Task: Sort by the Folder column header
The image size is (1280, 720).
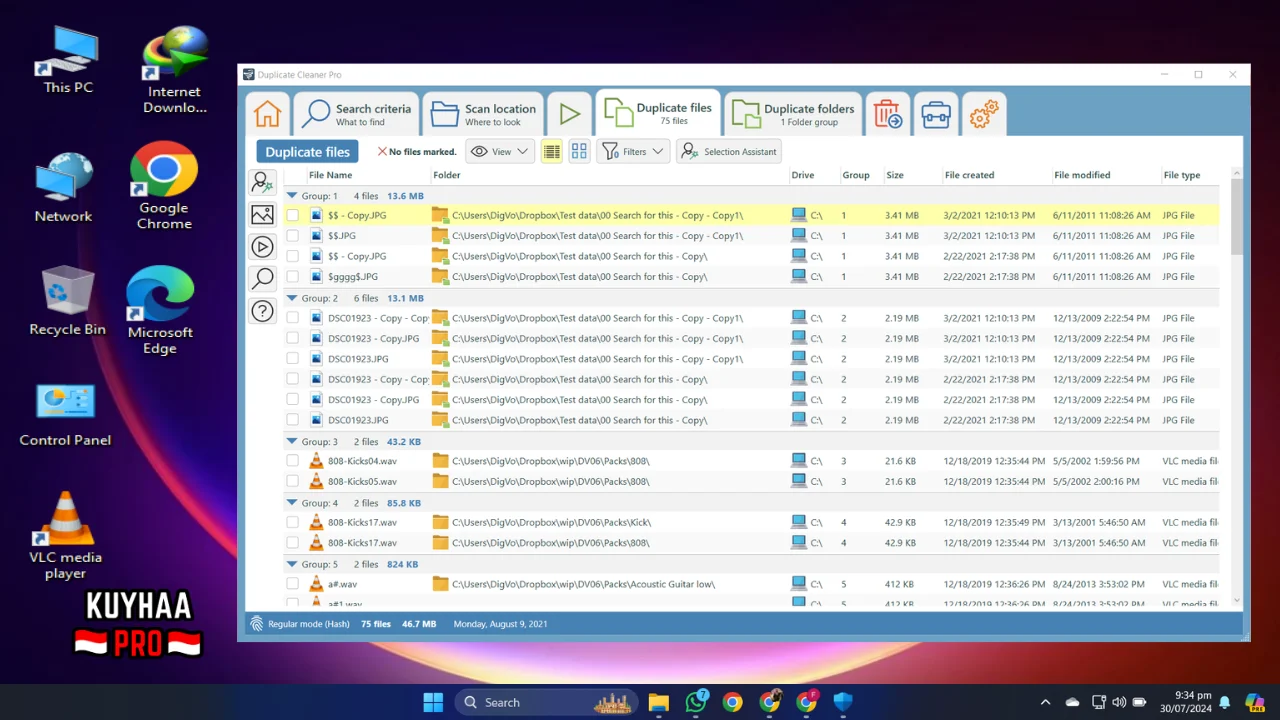Action: [447, 175]
